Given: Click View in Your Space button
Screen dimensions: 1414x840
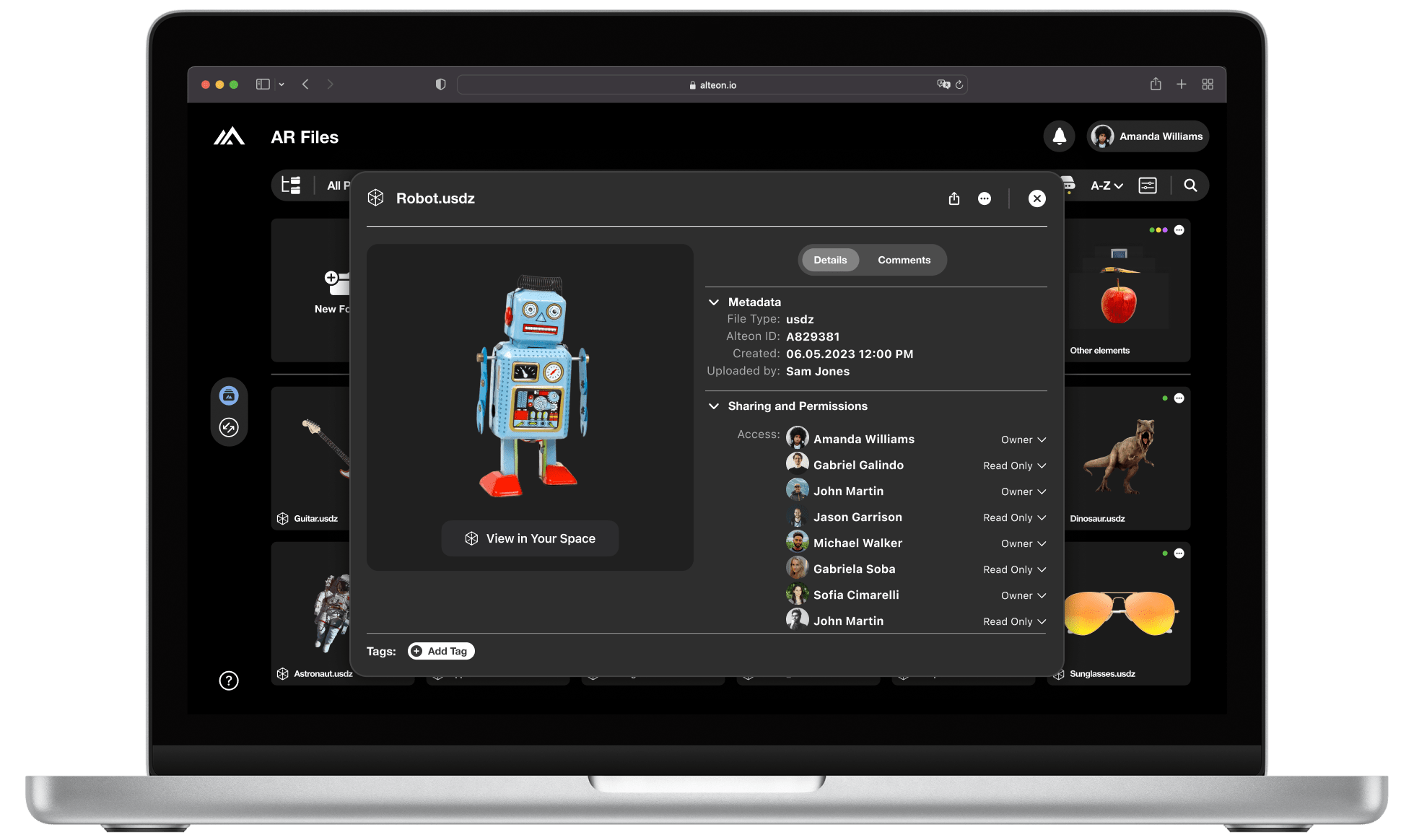Looking at the screenshot, I should click(530, 538).
